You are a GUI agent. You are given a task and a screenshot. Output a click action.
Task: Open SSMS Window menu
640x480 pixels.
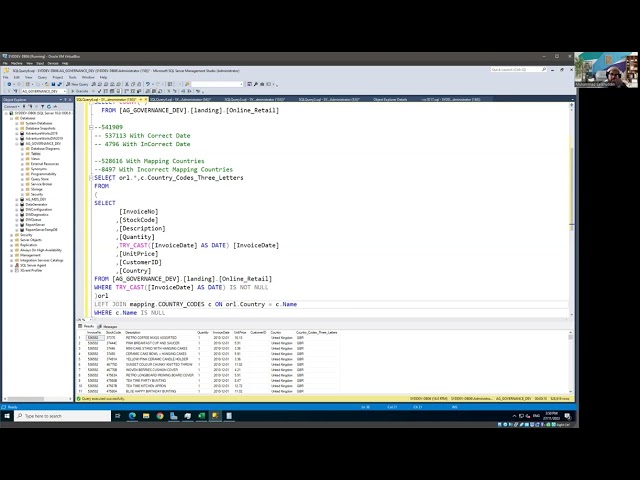point(88,77)
